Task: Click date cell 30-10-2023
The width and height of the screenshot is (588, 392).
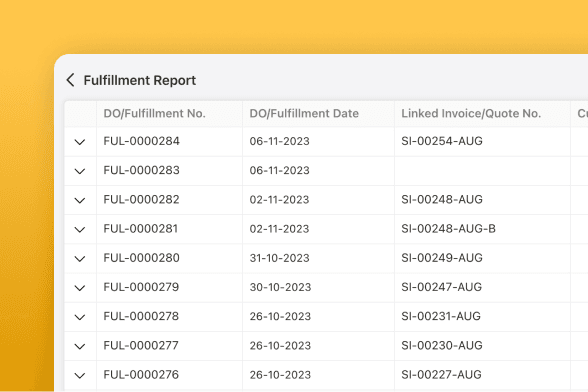Action: 318,287
